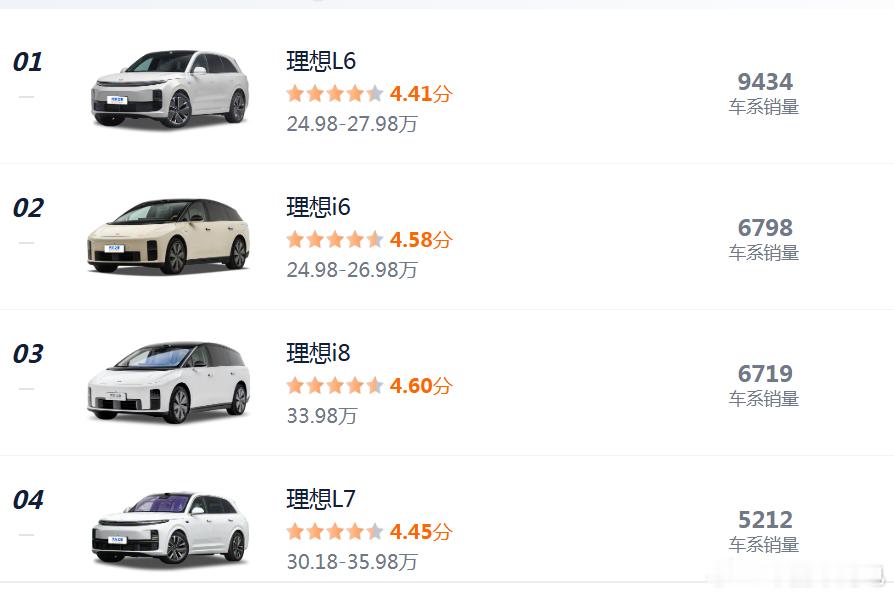
Task: Click the 24.98-26.98万 price range
Action: (352, 270)
